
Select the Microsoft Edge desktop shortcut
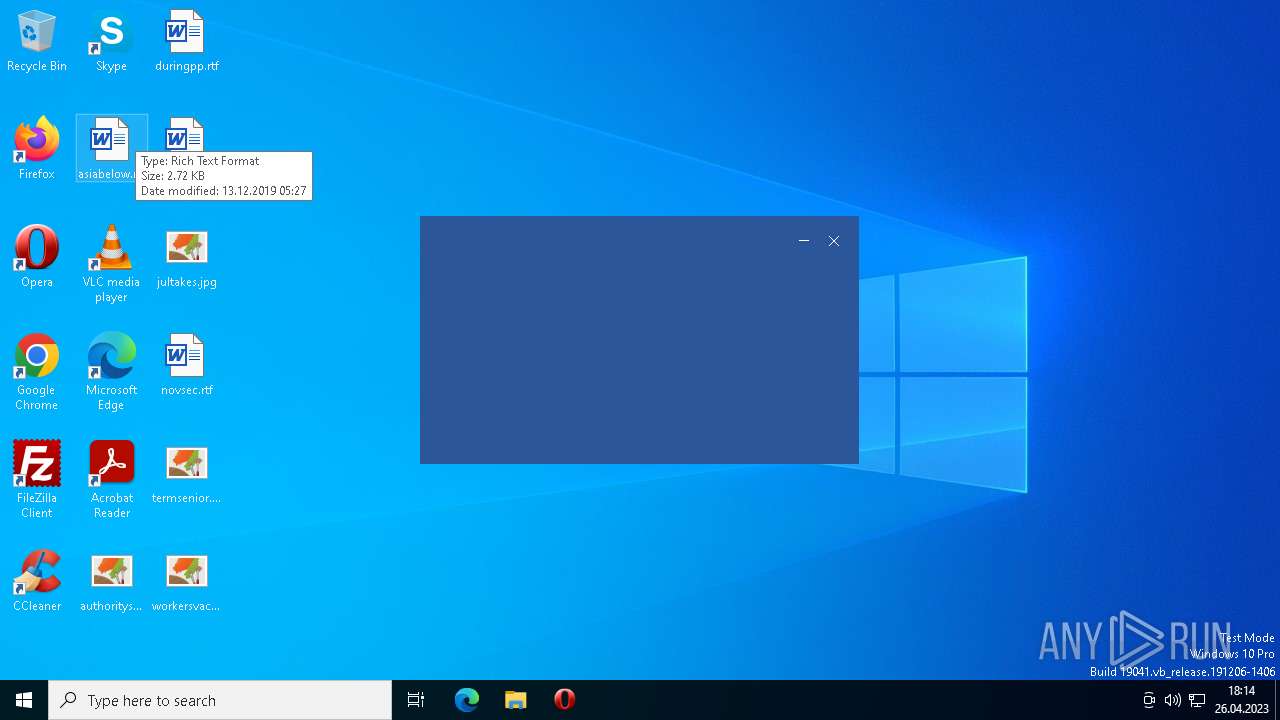[x=111, y=372]
